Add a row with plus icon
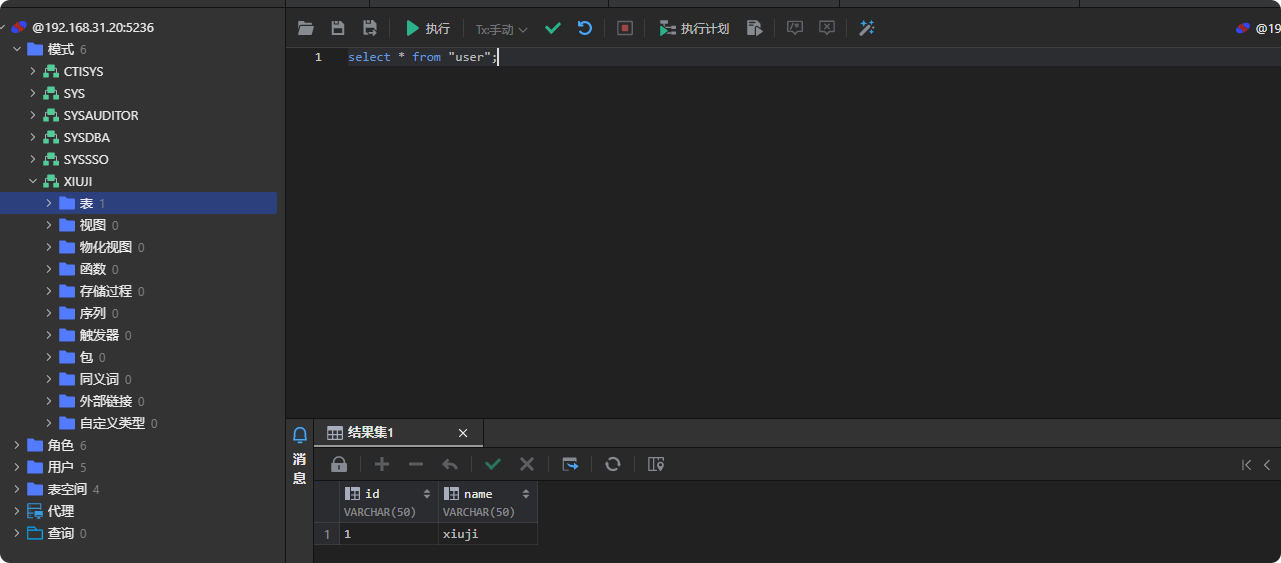Image resolution: width=1281 pixels, height=563 pixels. click(381, 464)
